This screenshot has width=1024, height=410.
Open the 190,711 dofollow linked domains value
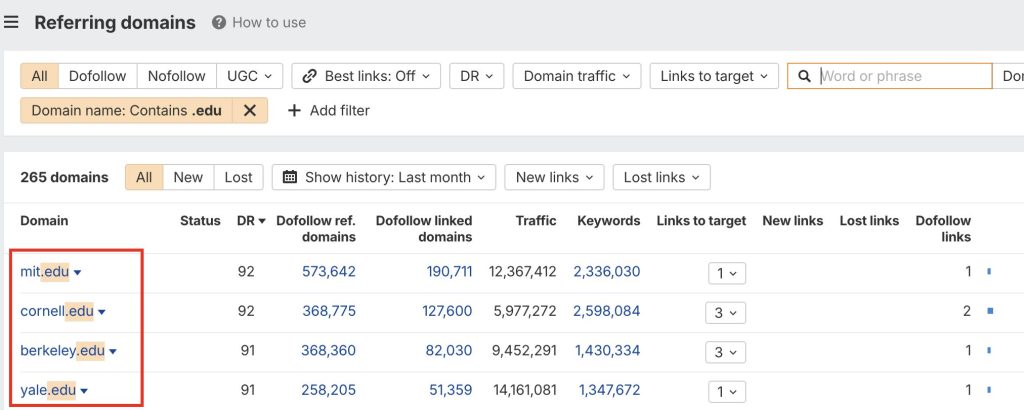tap(449, 272)
